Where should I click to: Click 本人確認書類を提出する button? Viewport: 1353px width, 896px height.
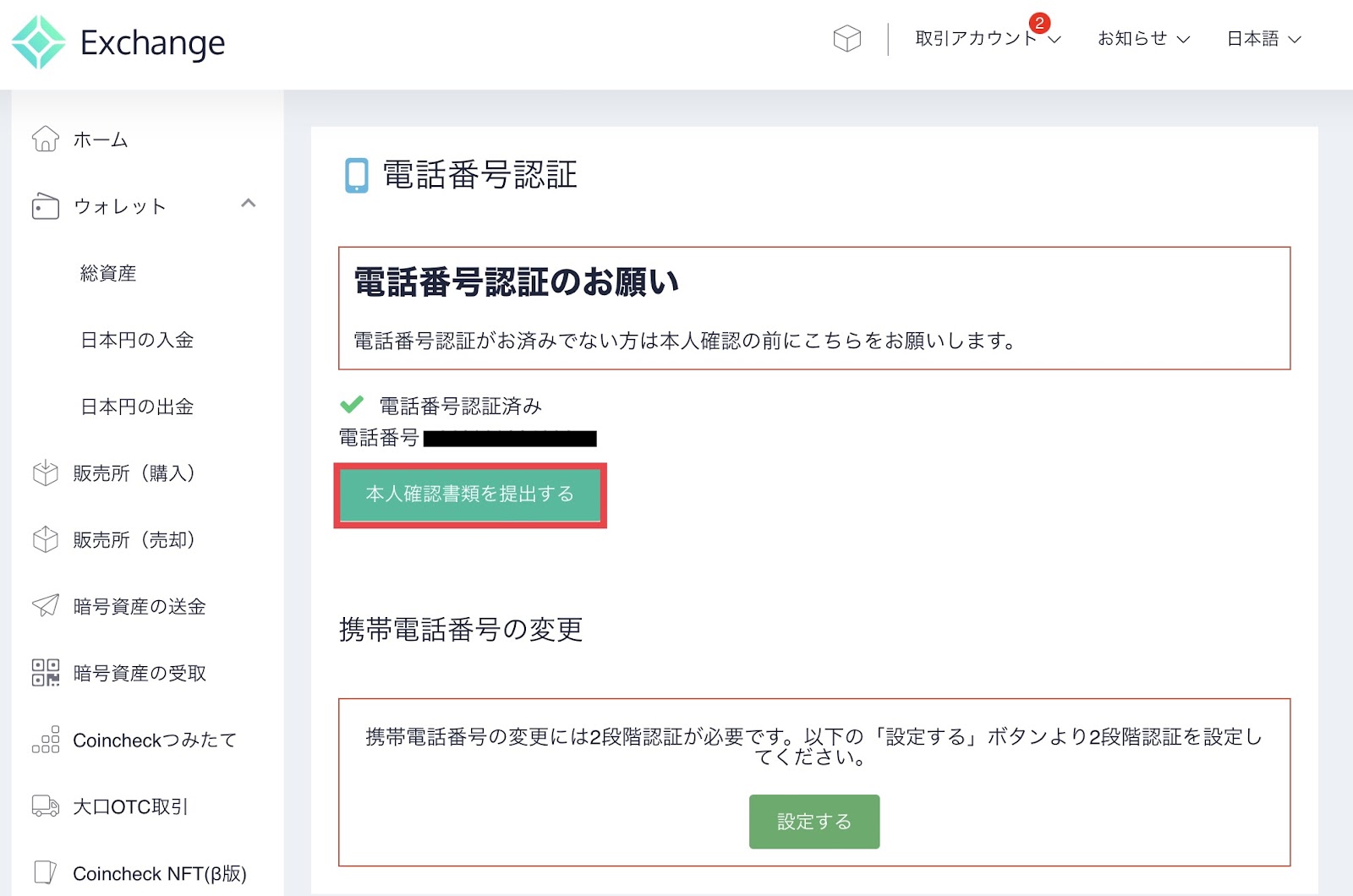[x=470, y=494]
